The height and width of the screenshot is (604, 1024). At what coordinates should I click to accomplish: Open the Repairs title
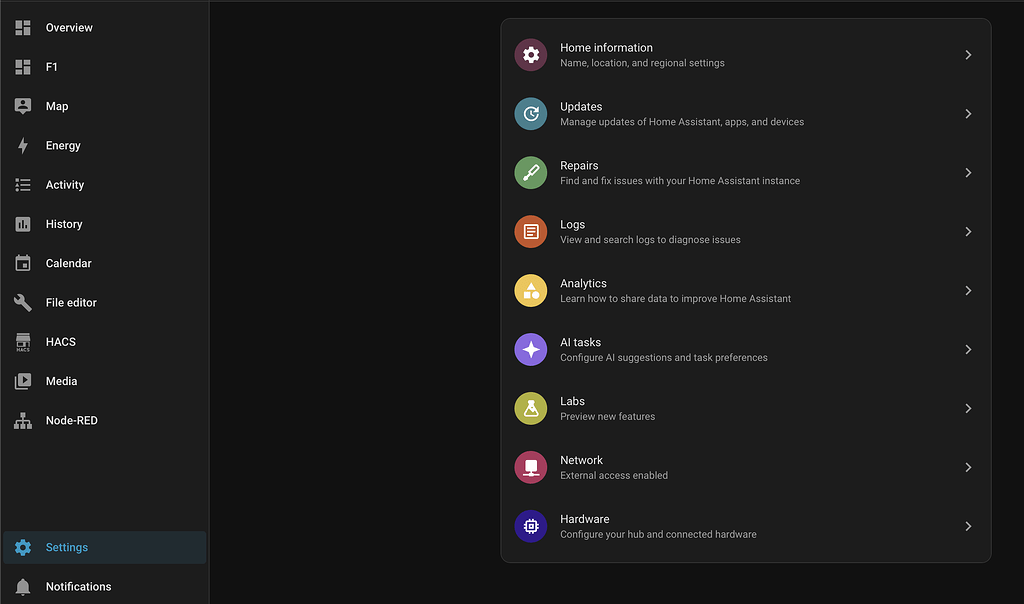coord(579,165)
